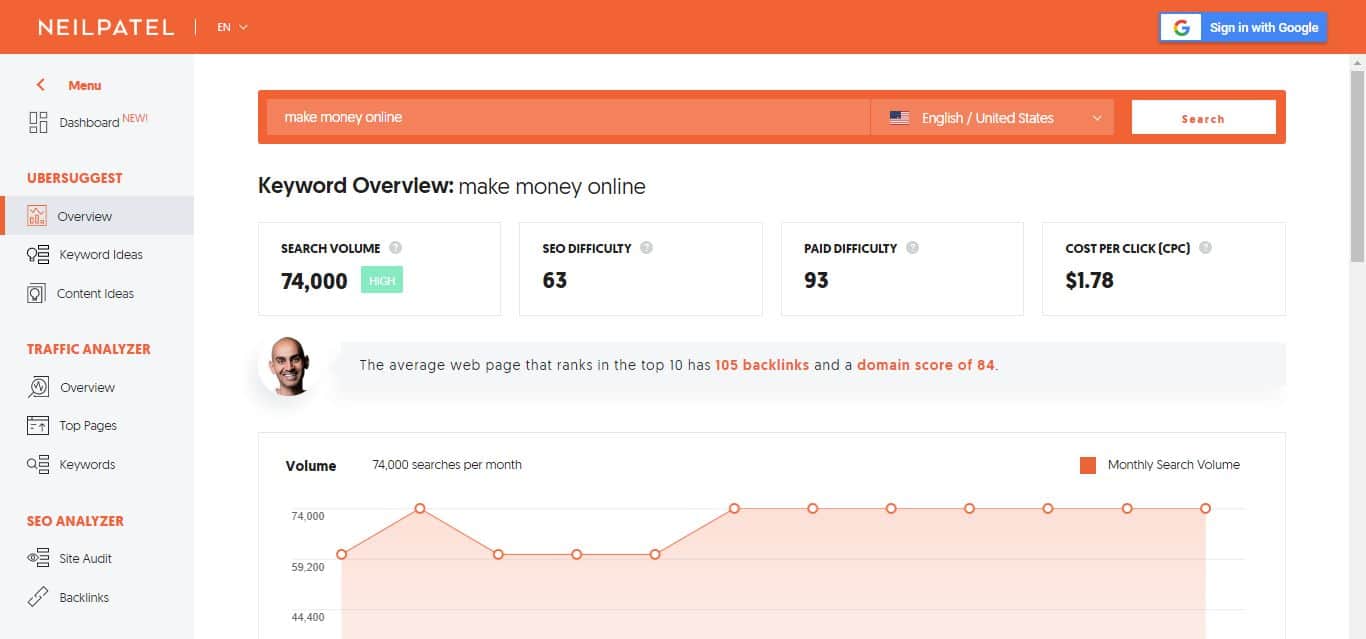Open English / United States language dropdown
1366x639 pixels.
(x=992, y=117)
